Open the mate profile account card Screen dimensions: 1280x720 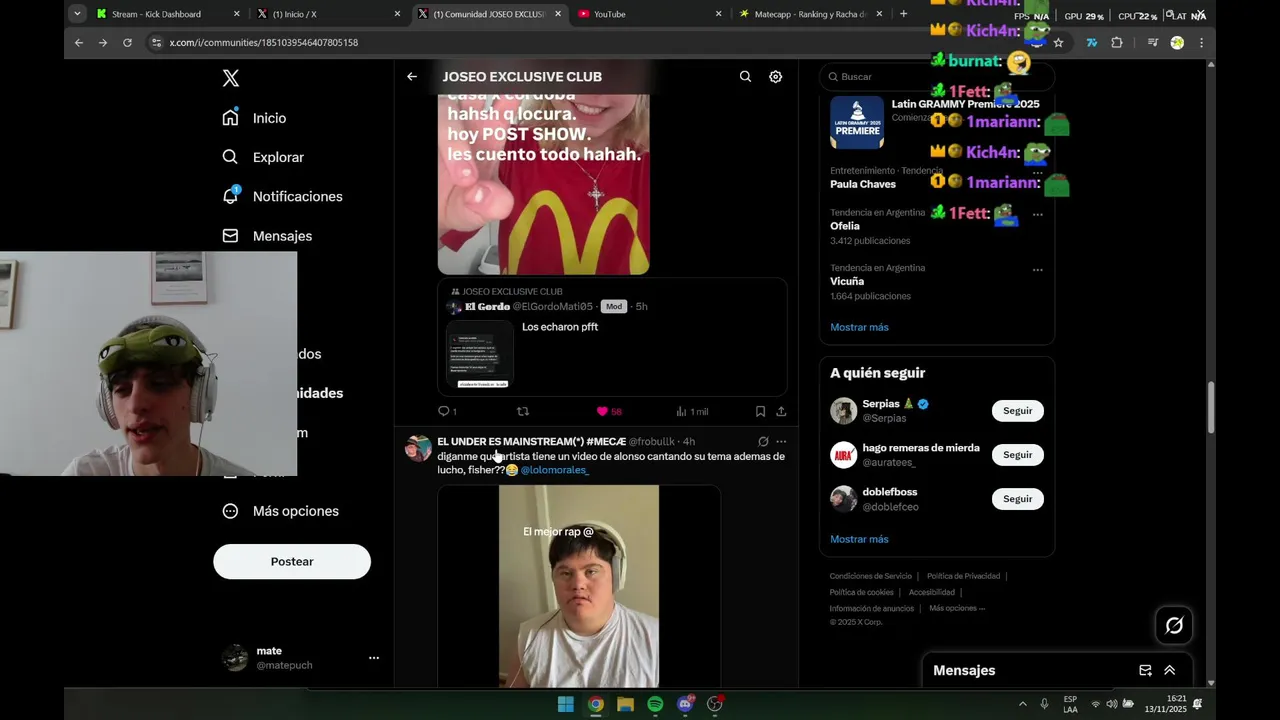(300, 658)
